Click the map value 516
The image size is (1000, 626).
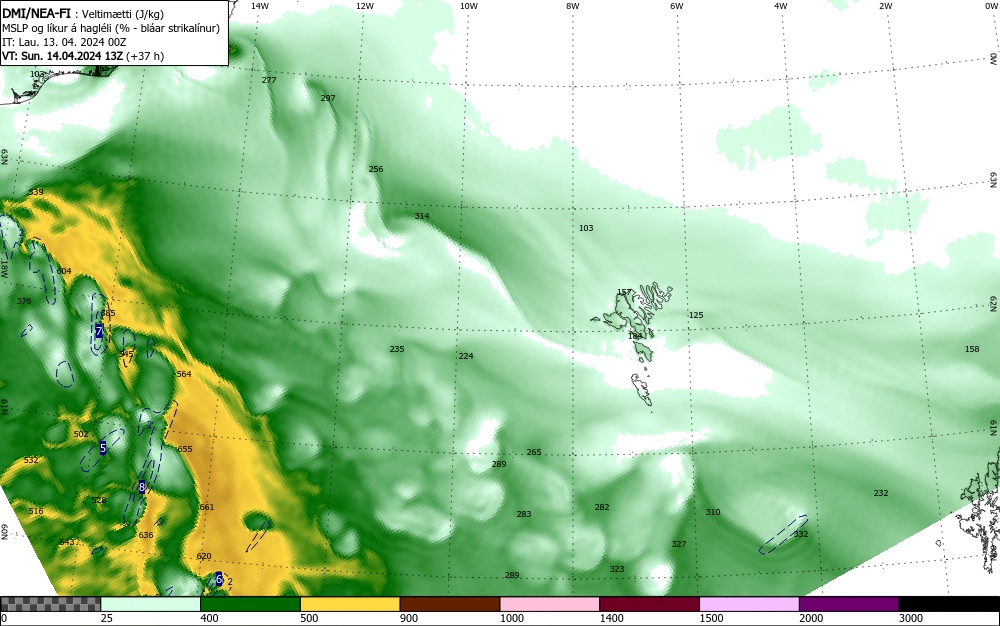point(36,511)
